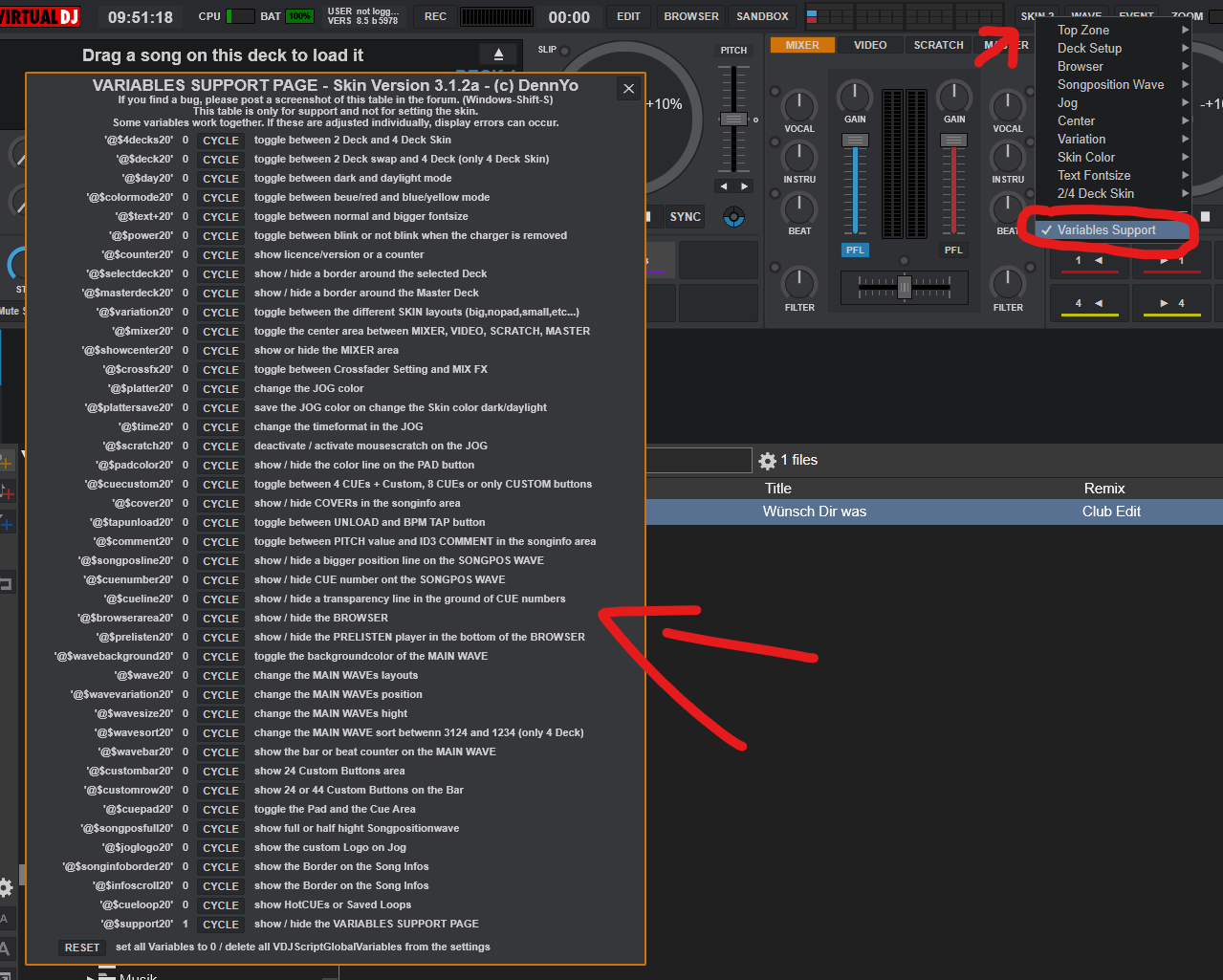
Task: Click the right deck 4 assign arrow
Action: coord(1172,304)
